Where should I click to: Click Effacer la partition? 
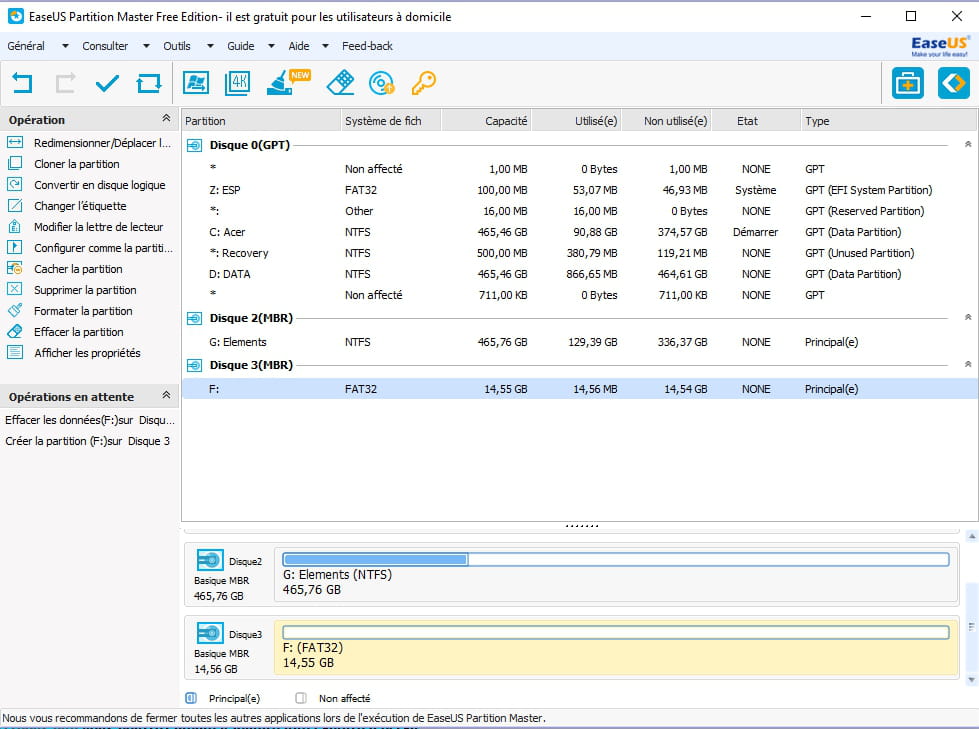coord(79,332)
